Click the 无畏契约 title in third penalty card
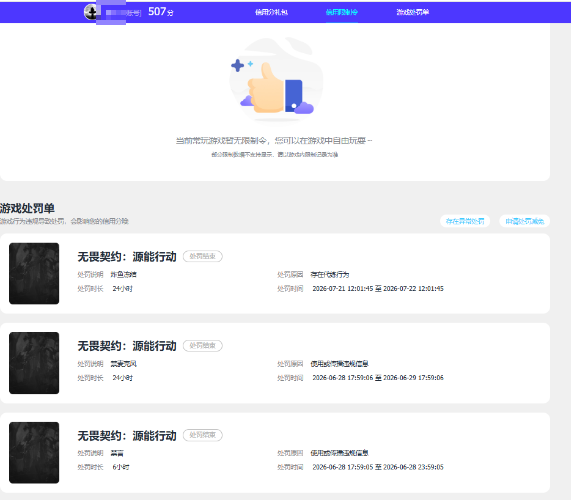The height and width of the screenshot is (500, 571). (x=127, y=435)
